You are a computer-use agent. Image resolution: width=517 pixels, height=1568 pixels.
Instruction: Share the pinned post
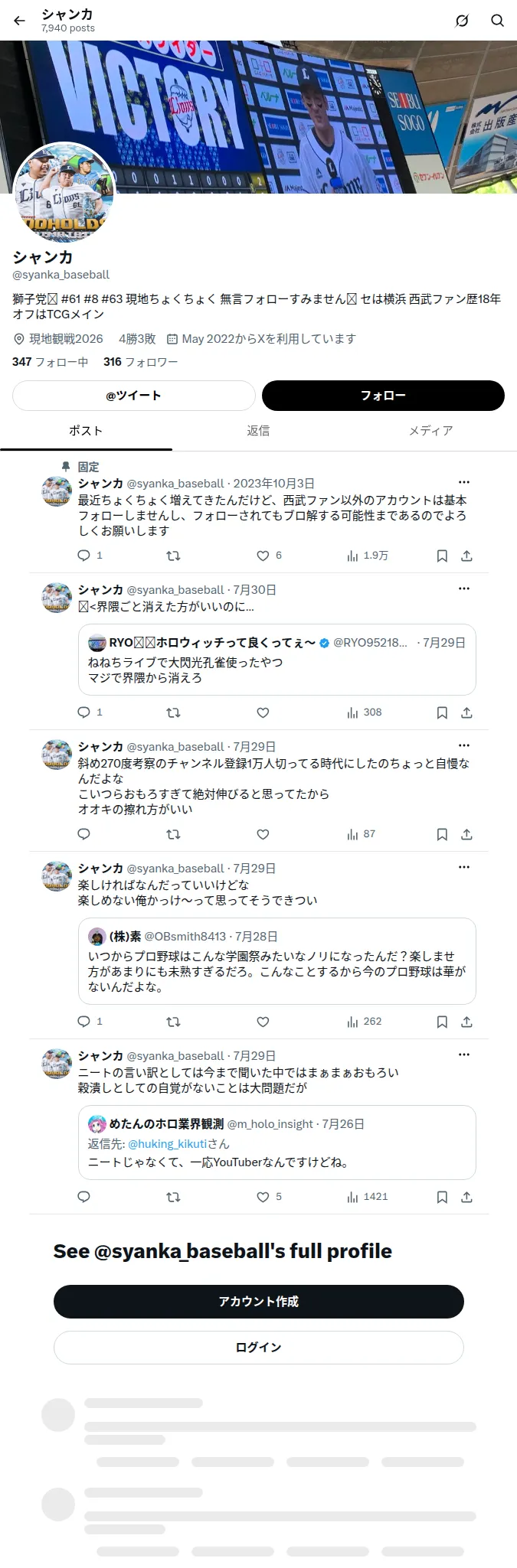click(x=466, y=556)
